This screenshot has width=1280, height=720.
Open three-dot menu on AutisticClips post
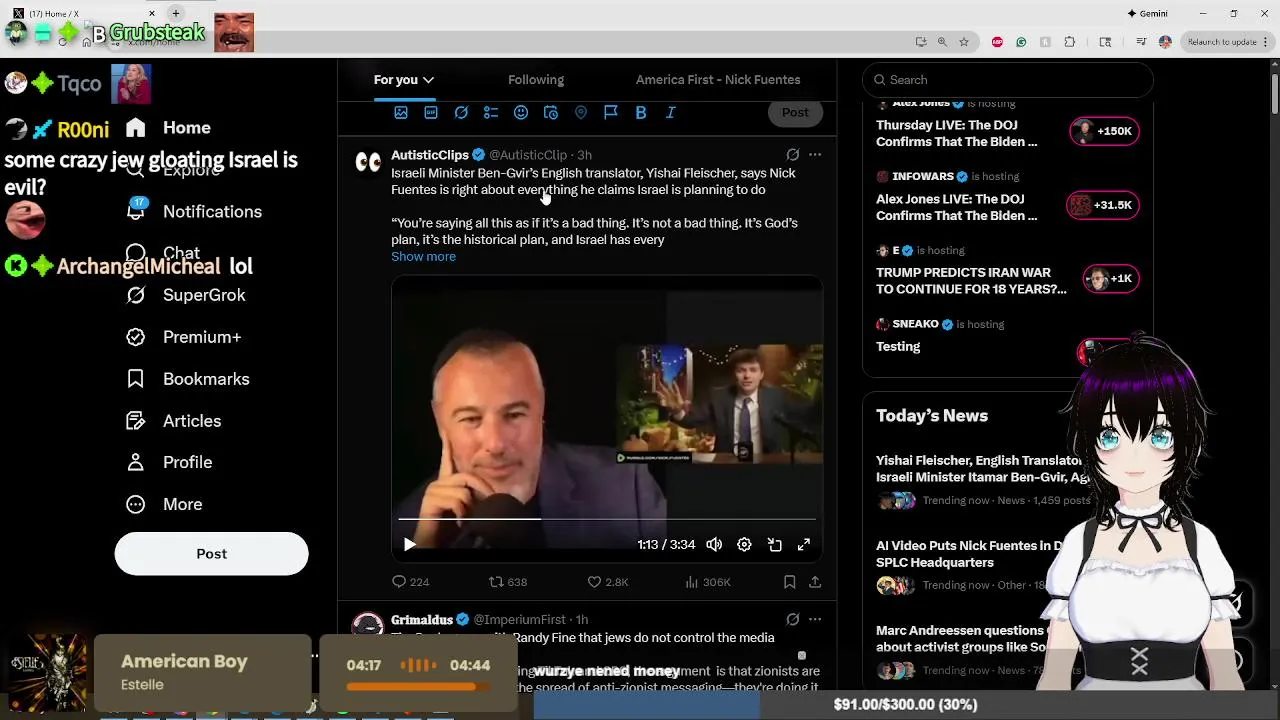pos(815,155)
